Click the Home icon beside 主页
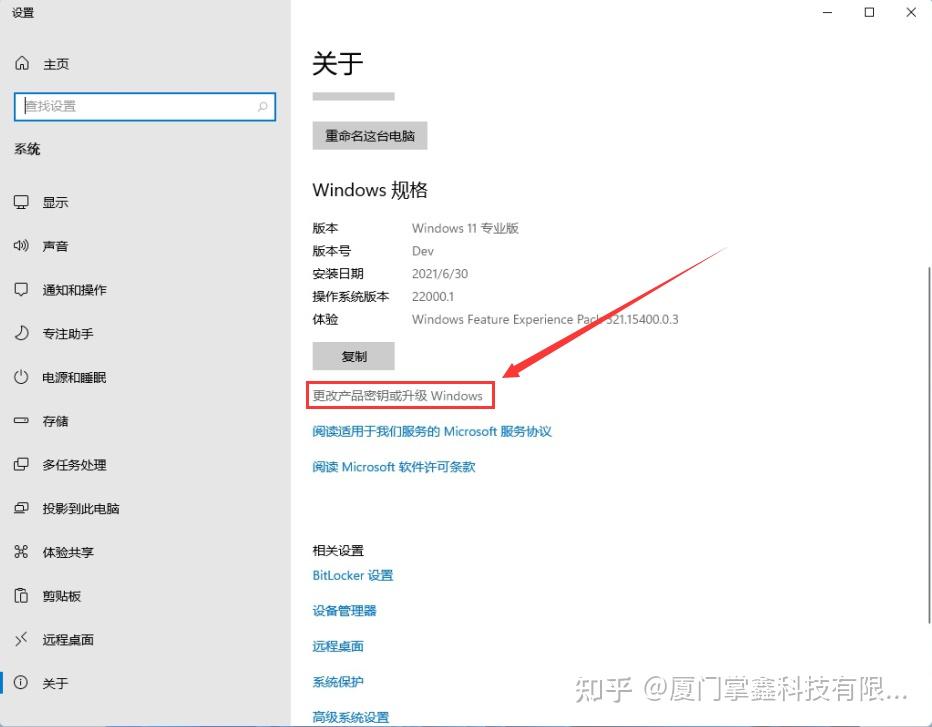 point(22,63)
